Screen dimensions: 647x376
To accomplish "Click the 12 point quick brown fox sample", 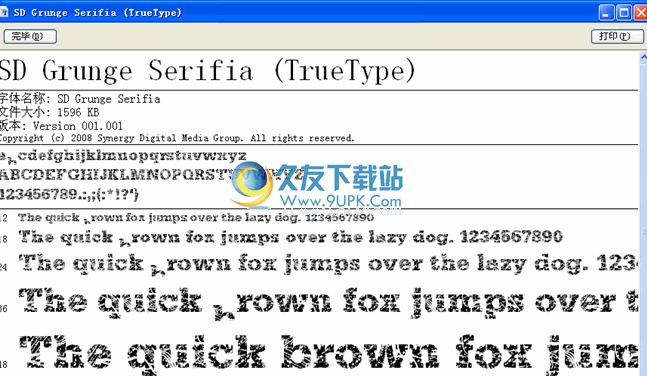I will (196, 218).
